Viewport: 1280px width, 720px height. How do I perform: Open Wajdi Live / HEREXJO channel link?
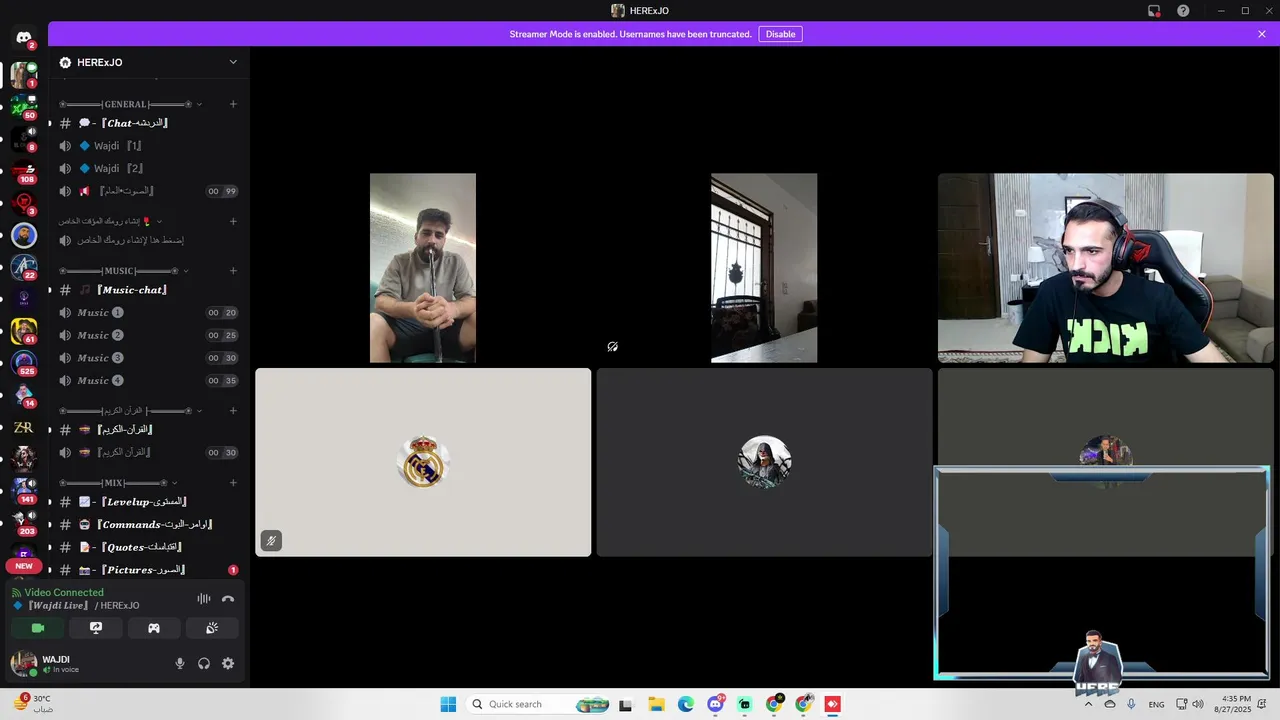click(76, 606)
